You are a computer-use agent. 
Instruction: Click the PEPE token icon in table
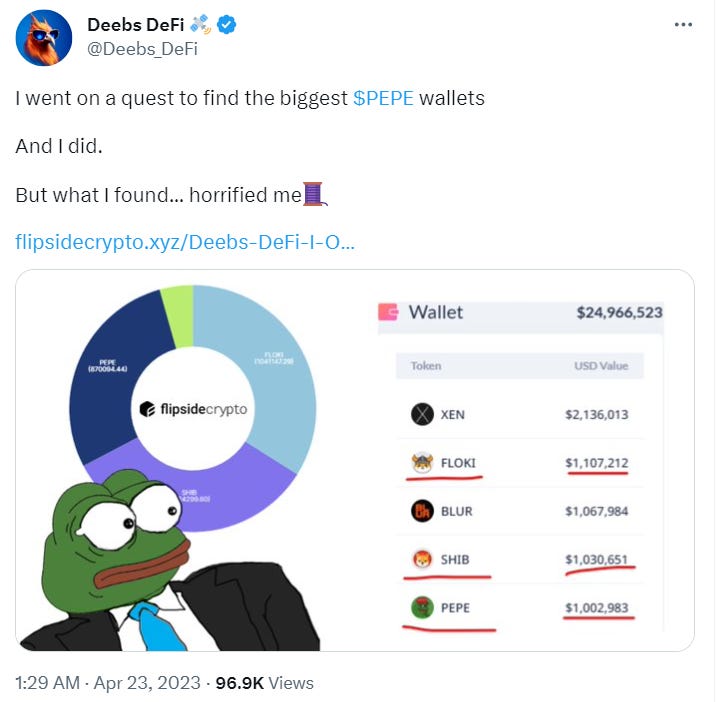(422, 608)
